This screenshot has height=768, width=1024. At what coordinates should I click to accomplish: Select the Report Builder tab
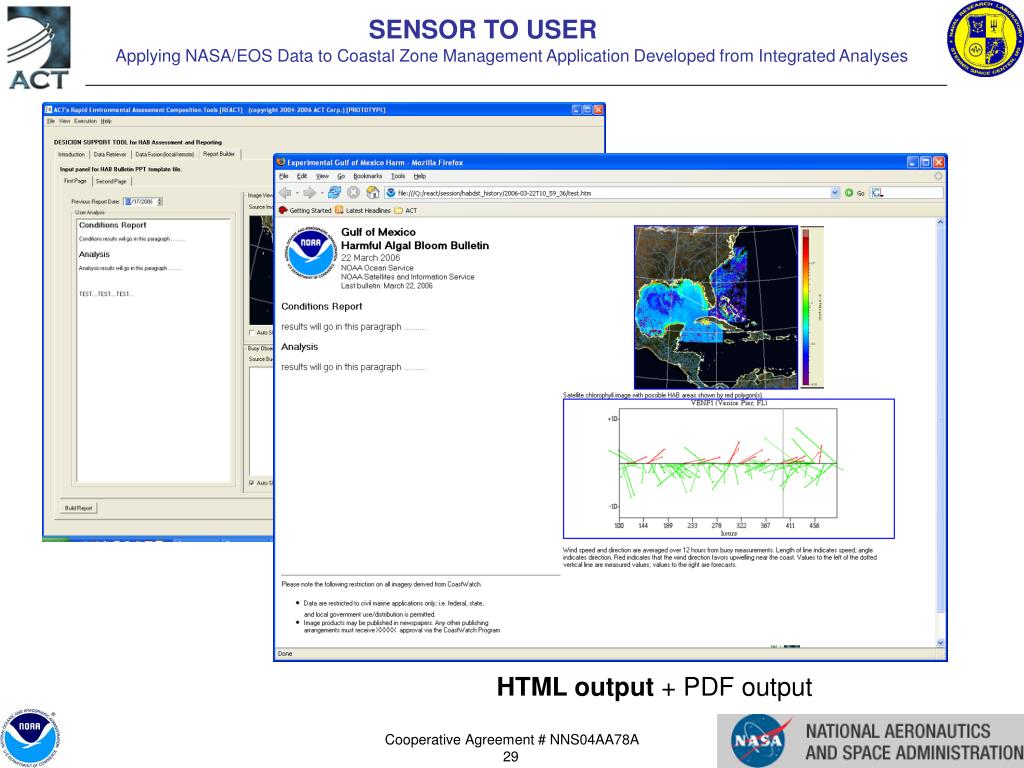(219, 154)
